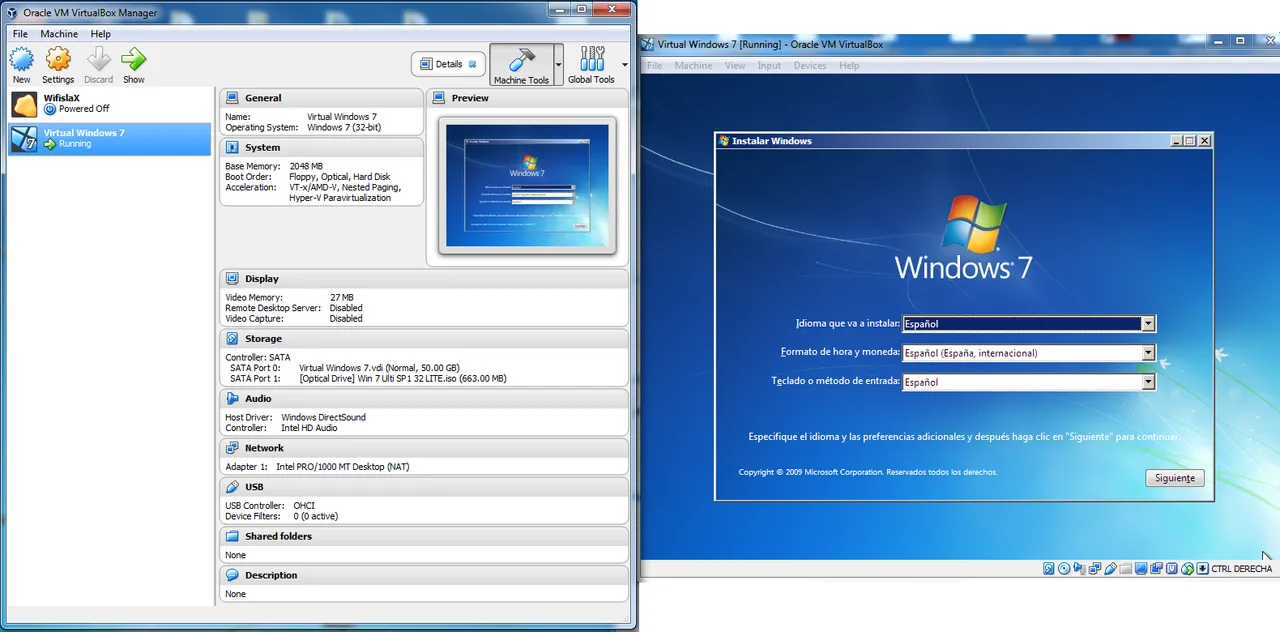This screenshot has height=632, width=1280.
Task: Click the audio indicator in VM status bar
Action: coord(1079,568)
